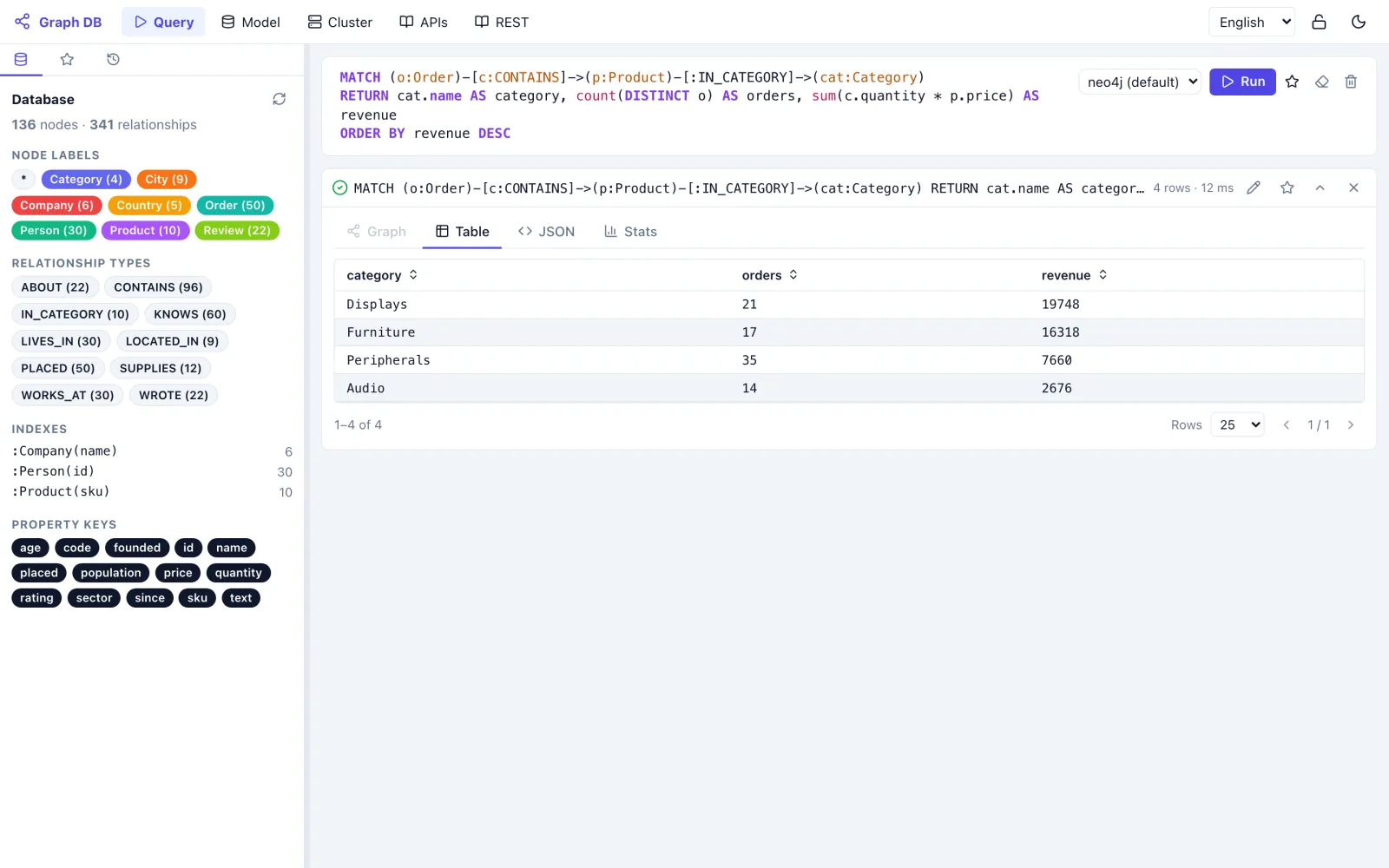Collapse the result panel

pyautogui.click(x=1320, y=187)
